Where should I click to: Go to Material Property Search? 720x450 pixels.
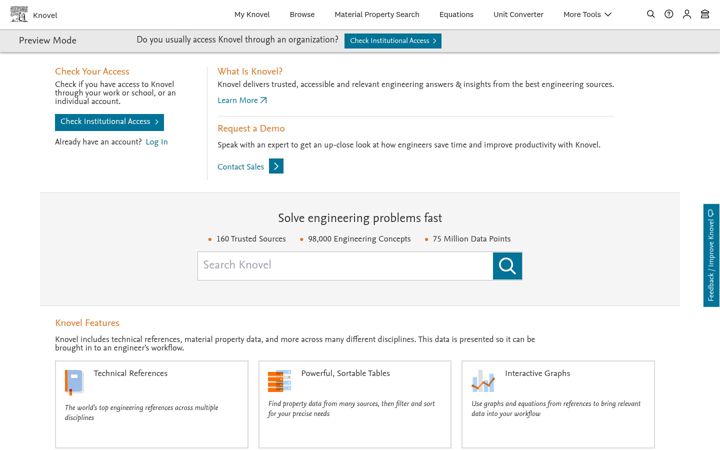(x=377, y=15)
